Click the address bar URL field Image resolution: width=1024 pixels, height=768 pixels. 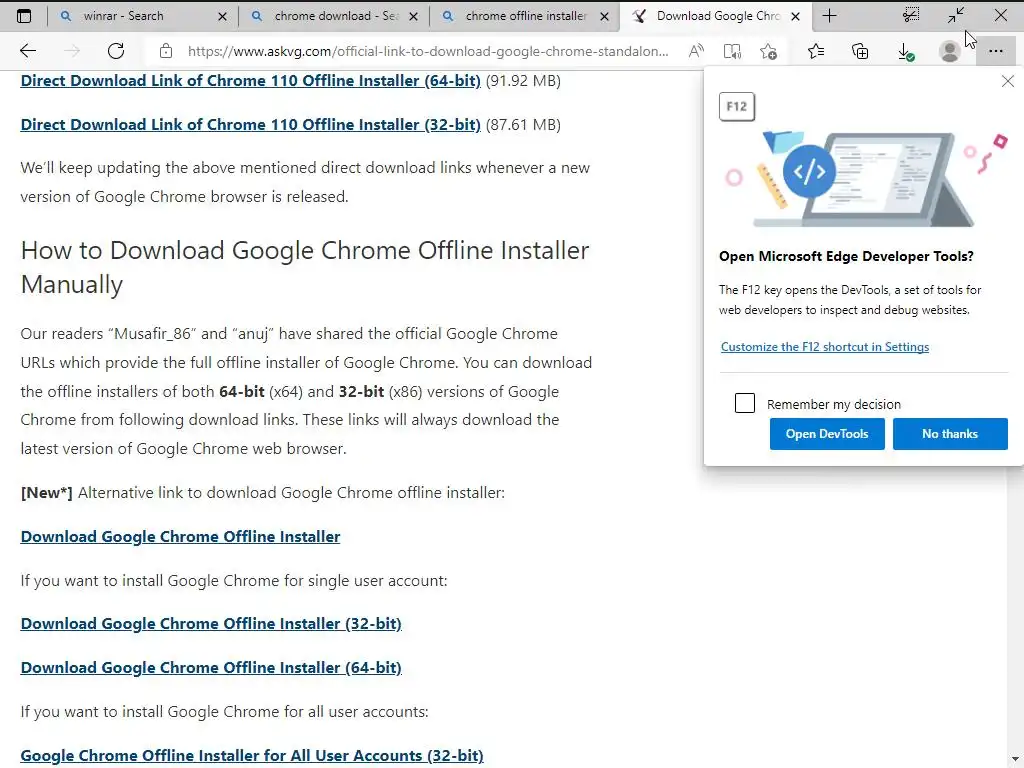click(428, 51)
